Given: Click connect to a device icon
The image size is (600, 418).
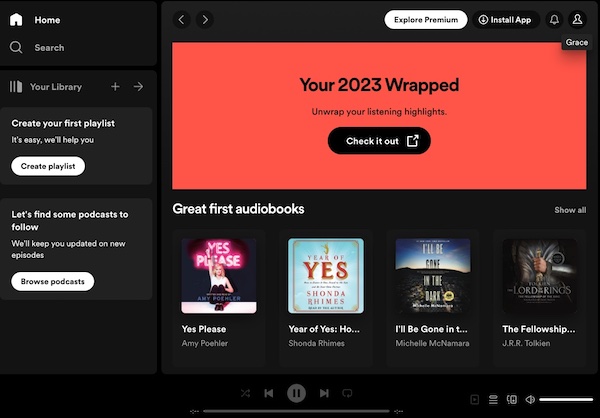Looking at the screenshot, I should tap(511, 400).
